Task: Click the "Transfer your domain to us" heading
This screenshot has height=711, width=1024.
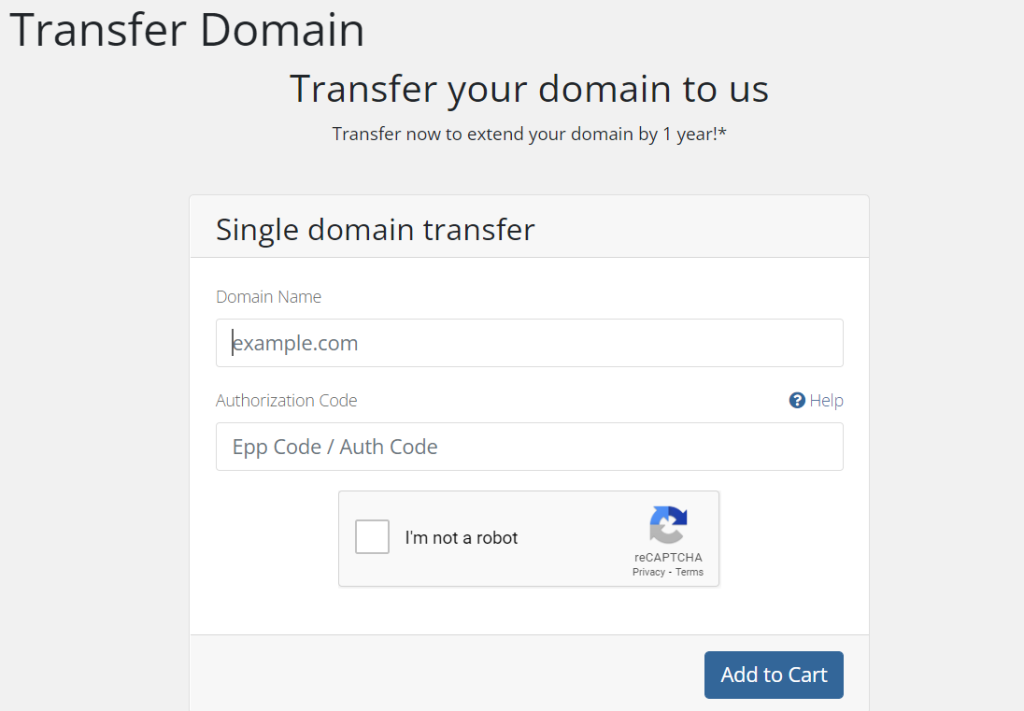Action: 529,89
